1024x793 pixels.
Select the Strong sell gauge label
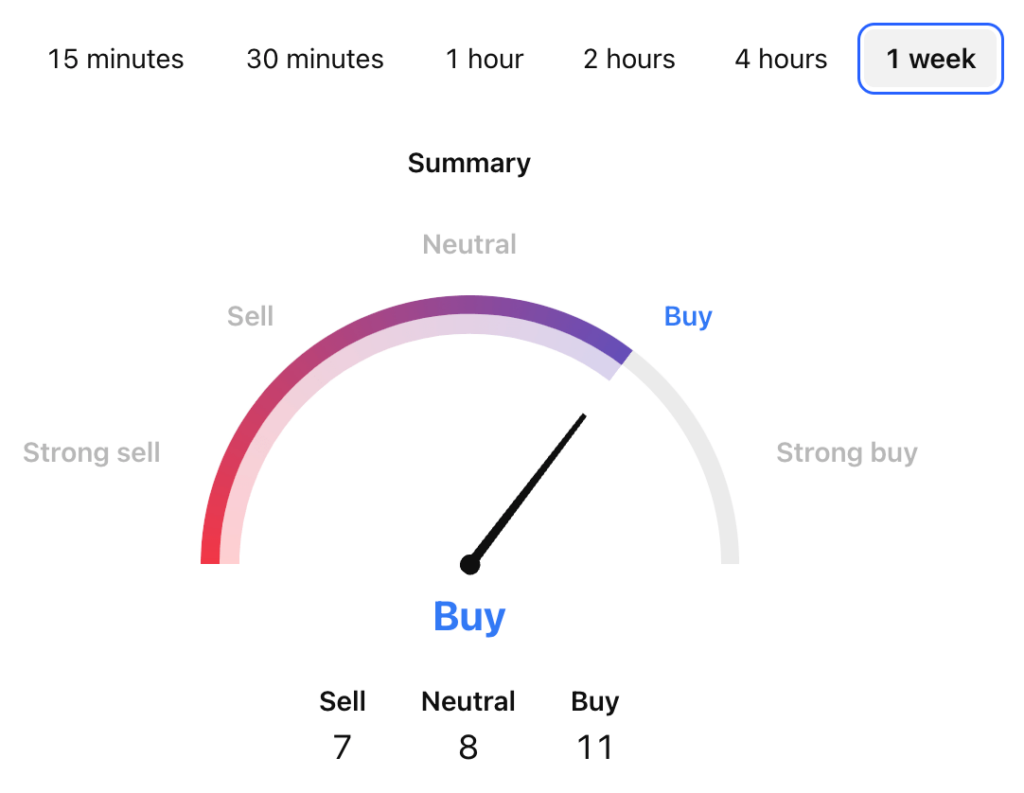92,452
